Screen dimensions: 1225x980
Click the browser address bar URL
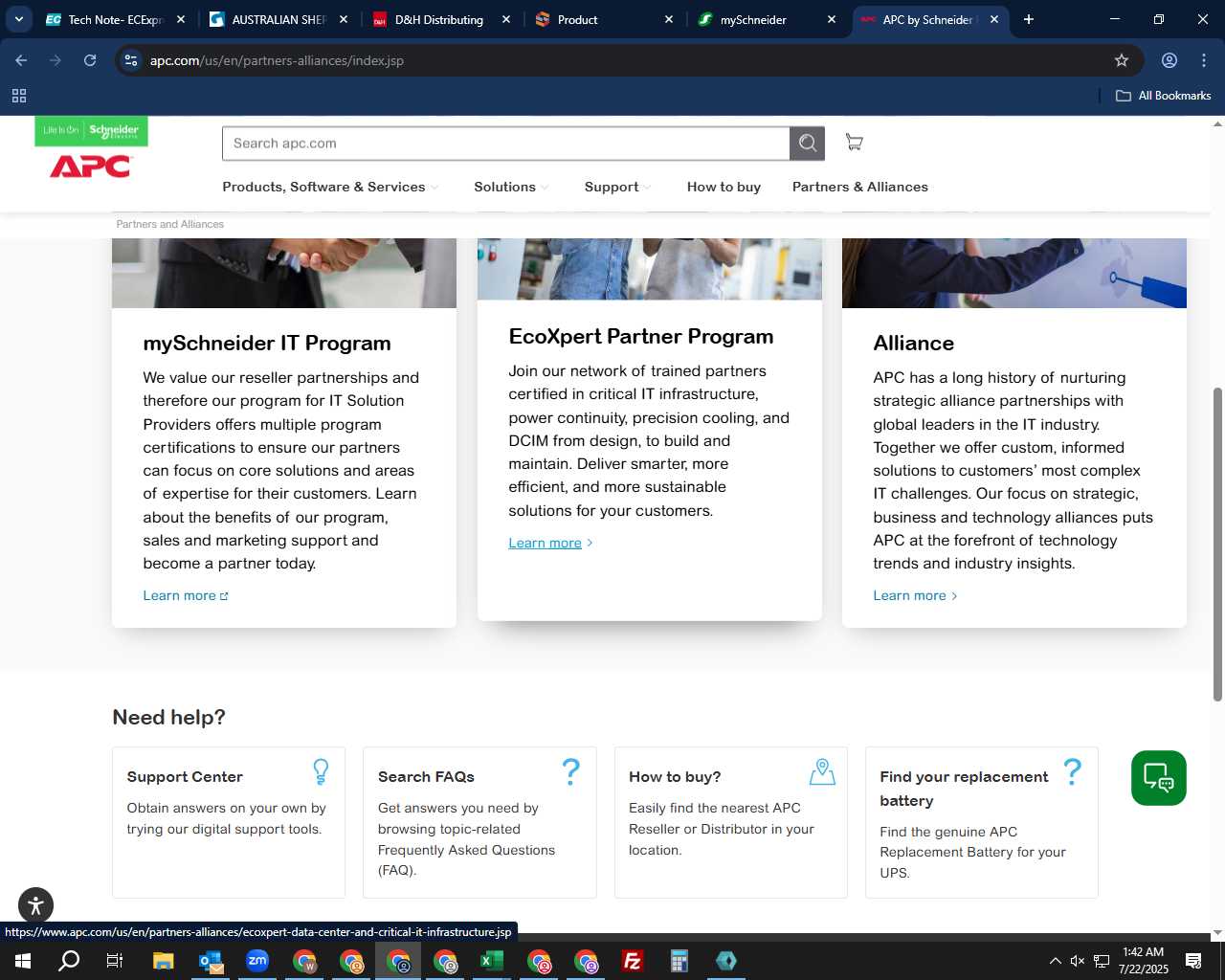pyautogui.click(x=277, y=60)
